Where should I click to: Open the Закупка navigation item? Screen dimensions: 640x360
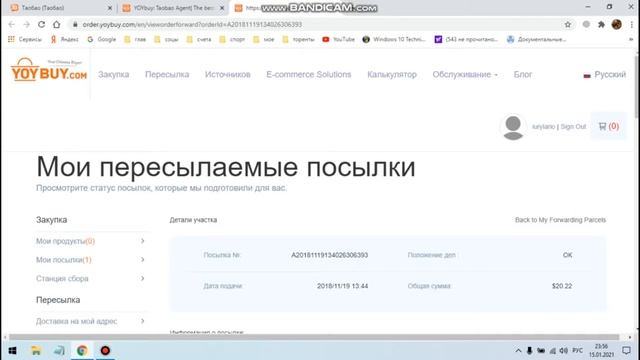tap(113, 75)
